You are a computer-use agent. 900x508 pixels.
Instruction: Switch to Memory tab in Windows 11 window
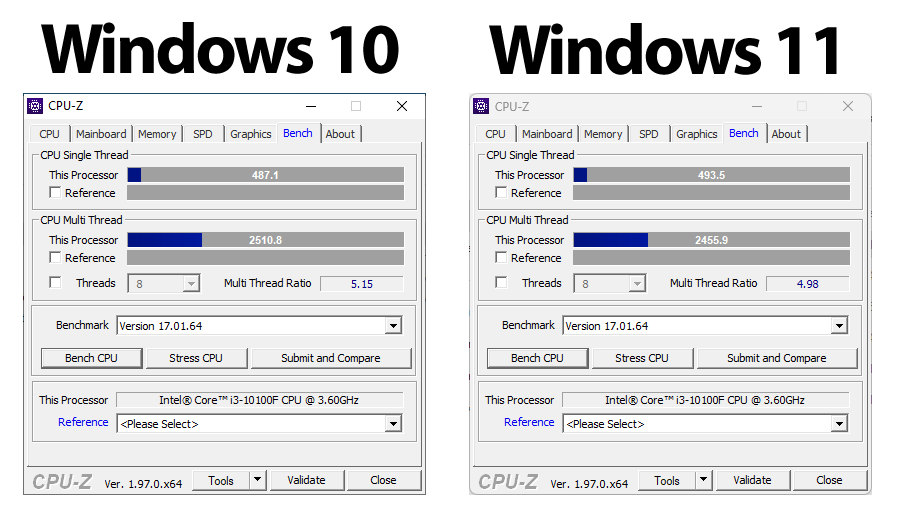pos(603,134)
